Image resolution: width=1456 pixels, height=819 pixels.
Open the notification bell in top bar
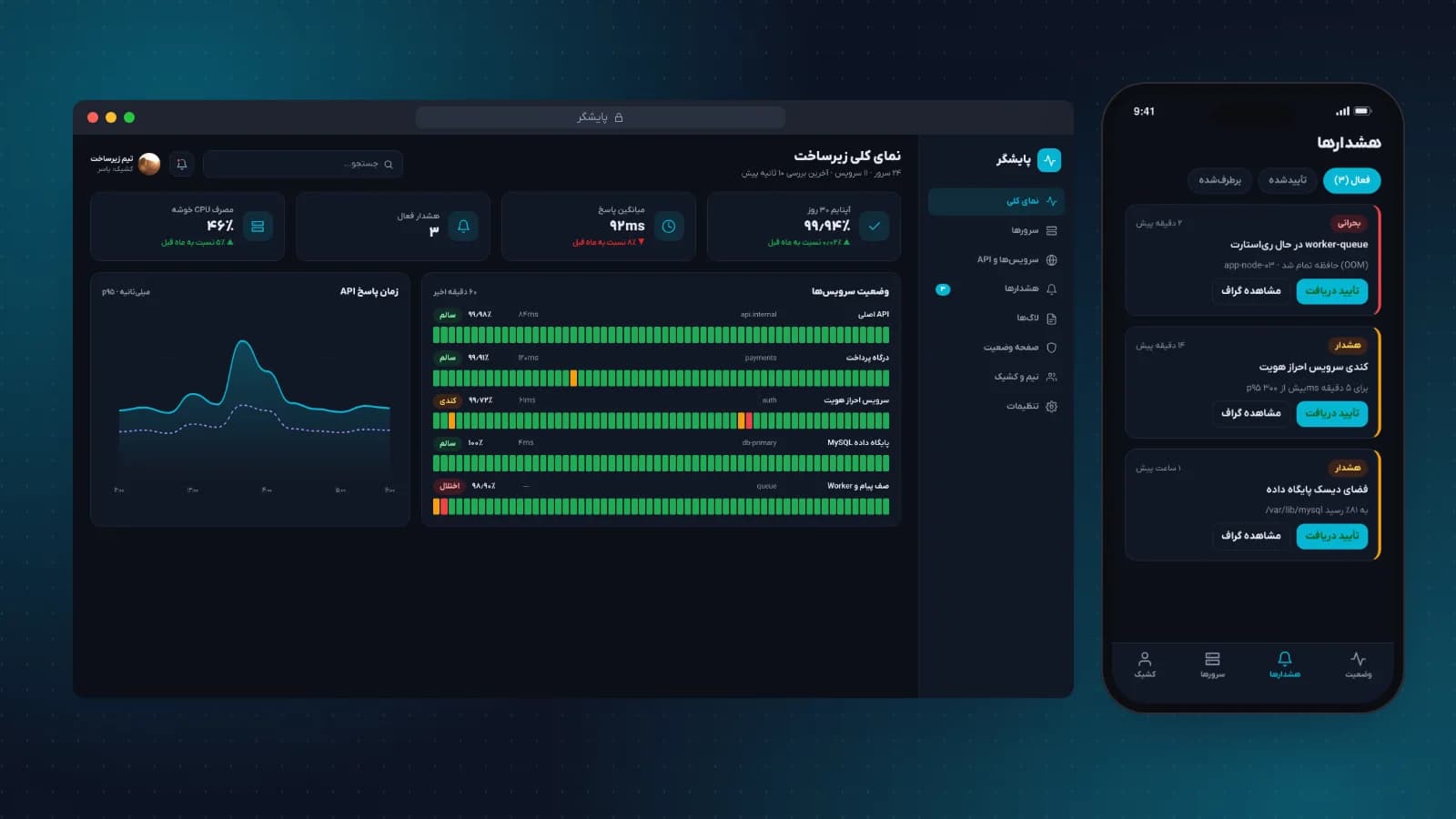pyautogui.click(x=182, y=164)
